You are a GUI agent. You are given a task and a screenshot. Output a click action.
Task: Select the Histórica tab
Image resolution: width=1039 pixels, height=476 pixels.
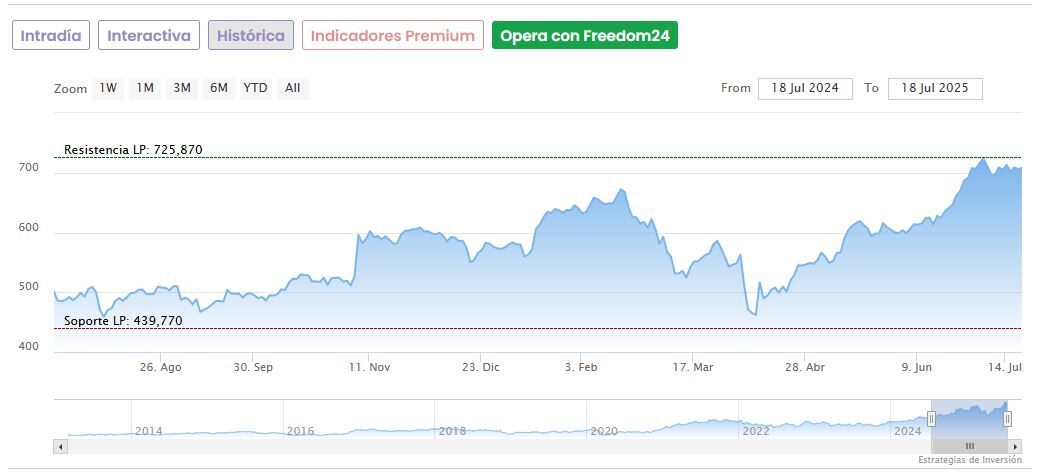point(251,36)
